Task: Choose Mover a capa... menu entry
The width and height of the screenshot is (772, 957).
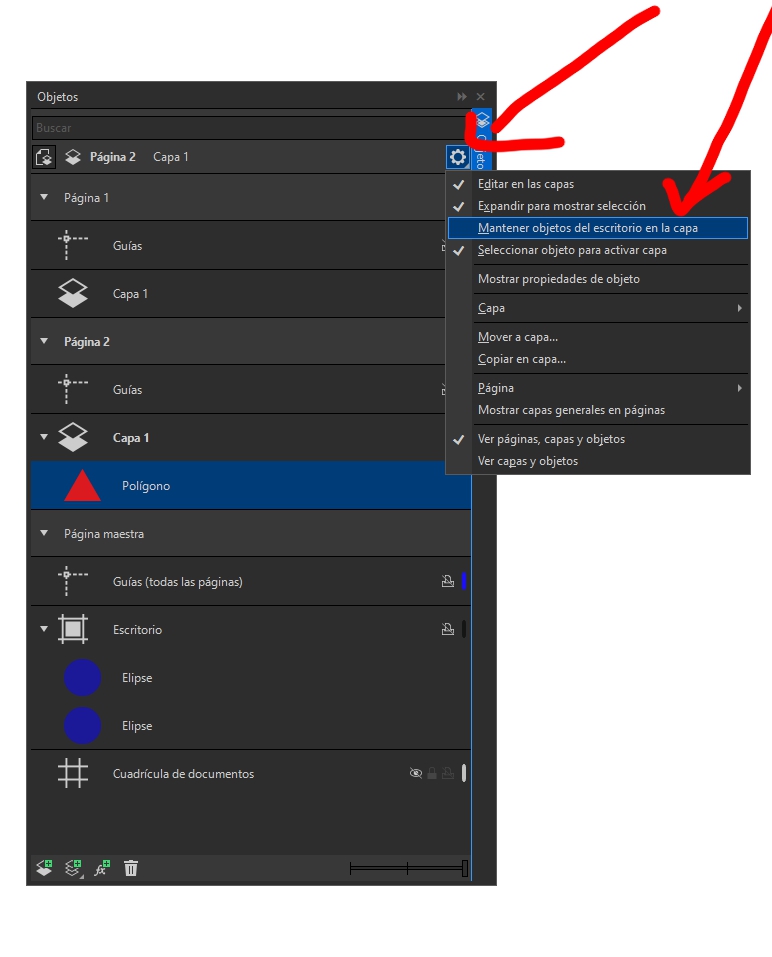Action: point(518,337)
